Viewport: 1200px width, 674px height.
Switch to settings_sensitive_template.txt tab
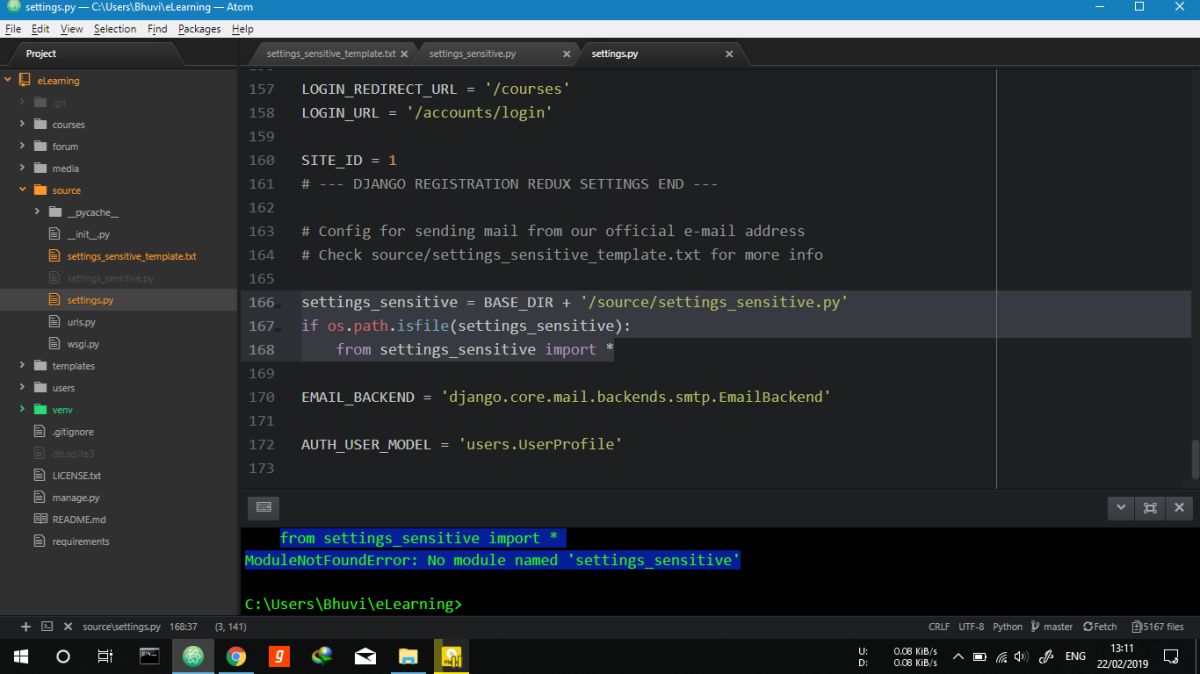pos(331,54)
